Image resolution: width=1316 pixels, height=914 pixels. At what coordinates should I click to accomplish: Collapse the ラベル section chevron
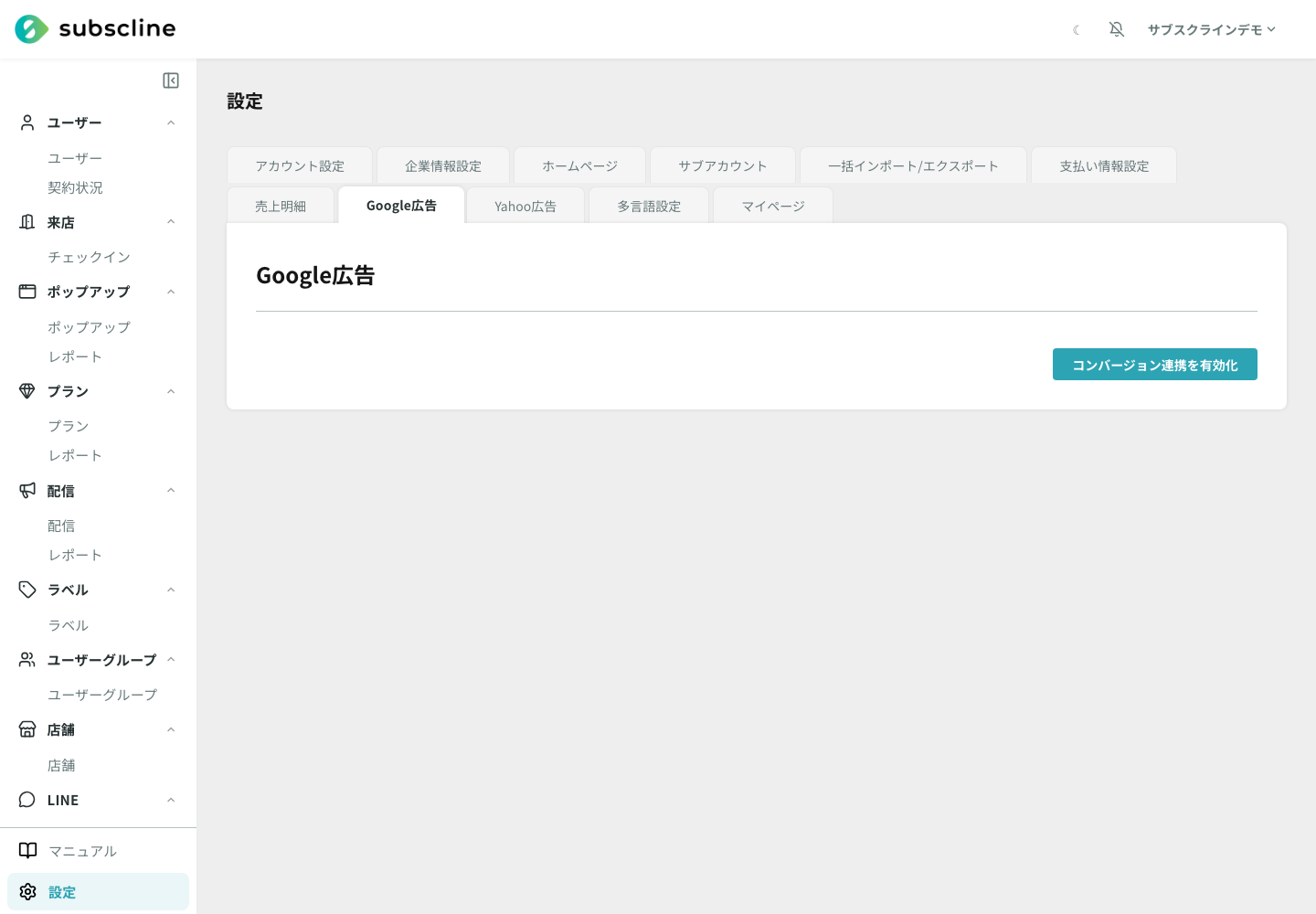171,590
